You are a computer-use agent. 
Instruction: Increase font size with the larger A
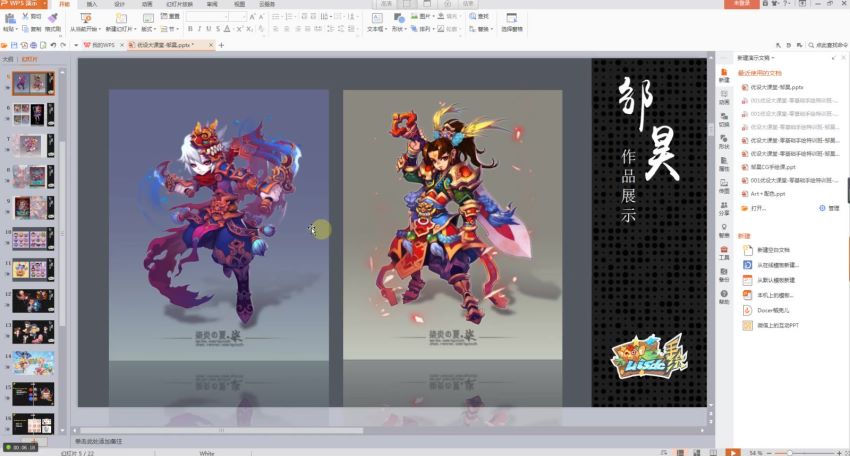tap(252, 17)
